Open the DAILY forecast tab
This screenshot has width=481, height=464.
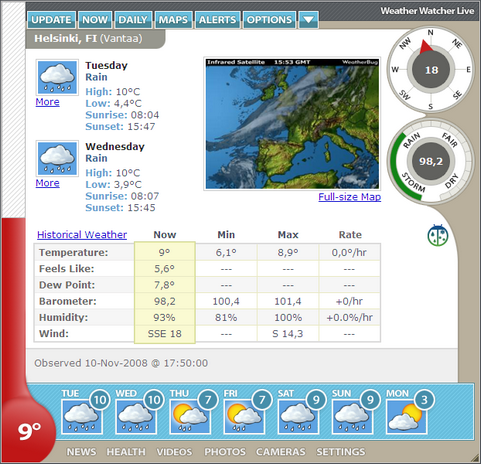(133, 20)
